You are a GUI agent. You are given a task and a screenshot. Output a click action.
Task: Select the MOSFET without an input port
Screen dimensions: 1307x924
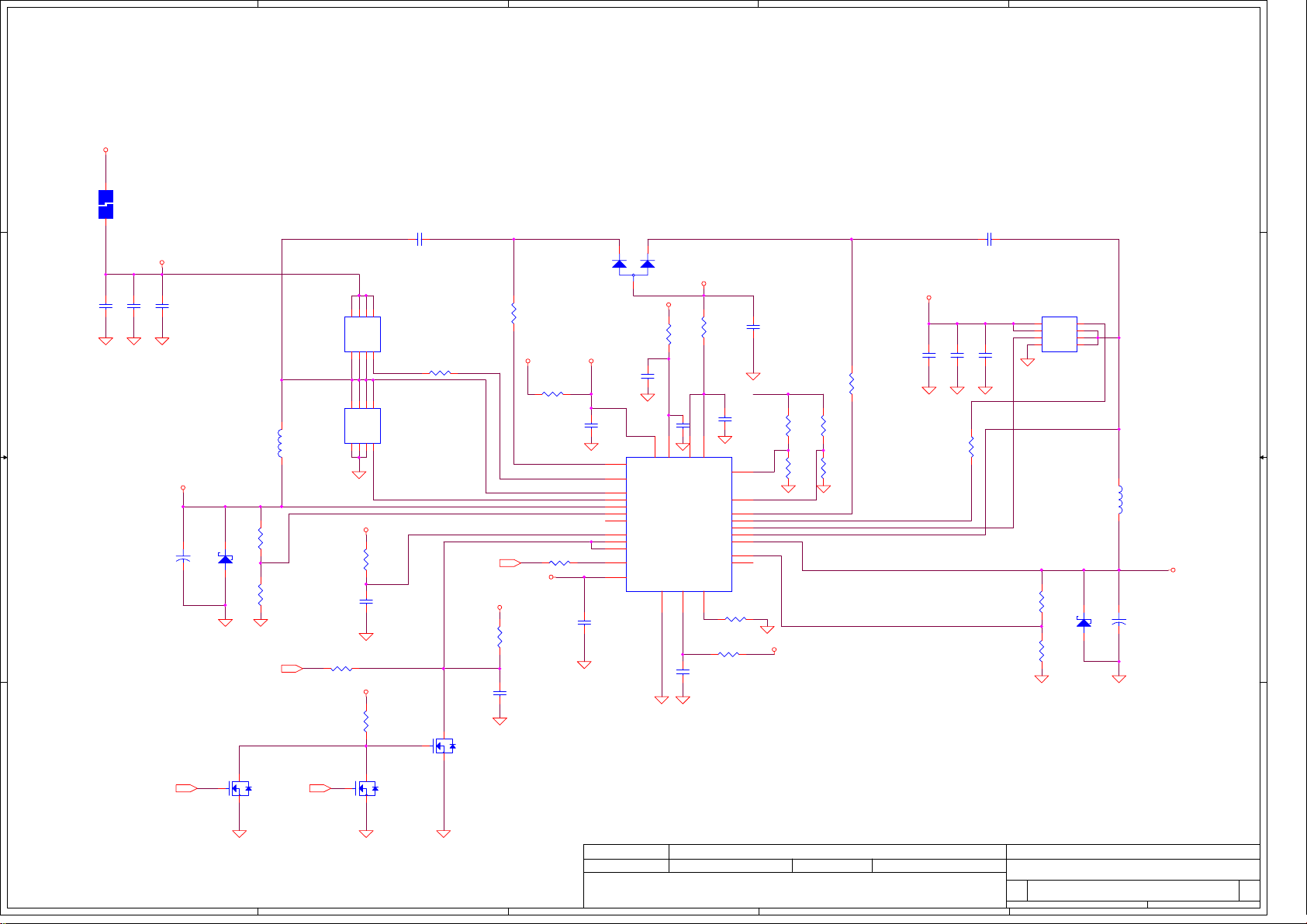coord(444,746)
